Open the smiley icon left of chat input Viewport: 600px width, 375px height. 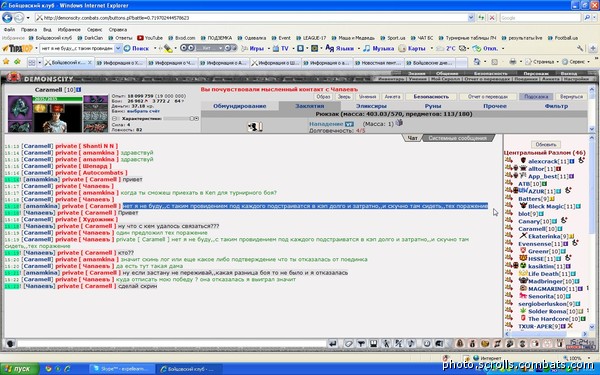(10, 344)
